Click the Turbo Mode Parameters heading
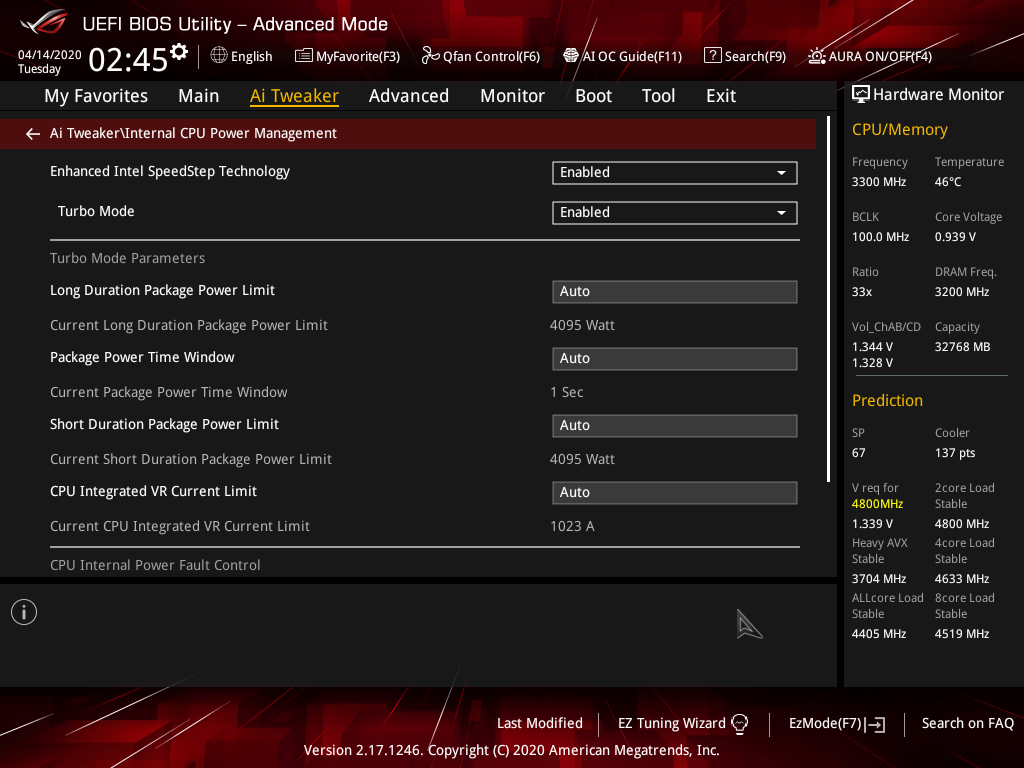Viewport: 1024px width, 768px height. (x=127, y=259)
